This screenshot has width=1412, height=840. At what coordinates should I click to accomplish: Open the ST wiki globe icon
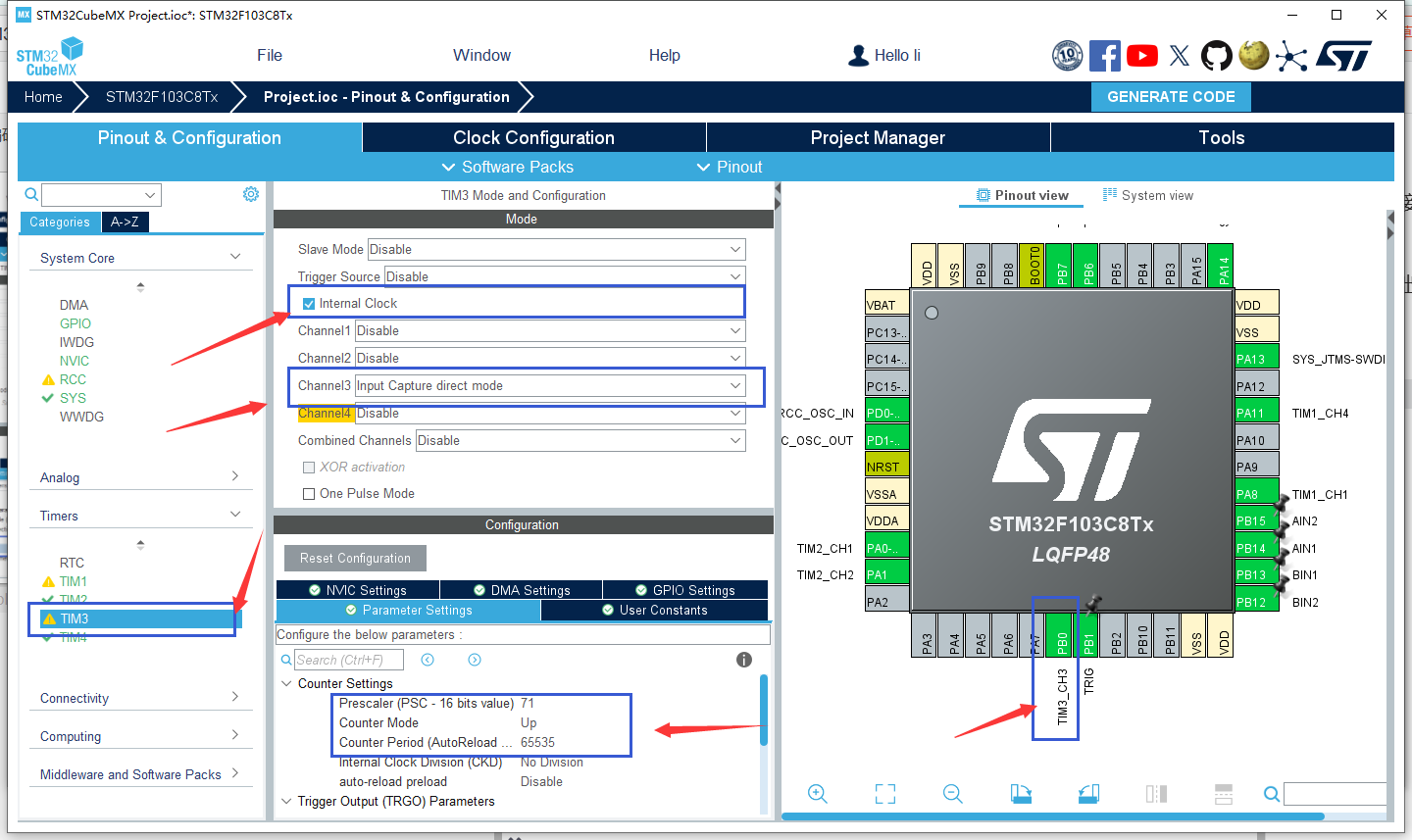click(1254, 55)
